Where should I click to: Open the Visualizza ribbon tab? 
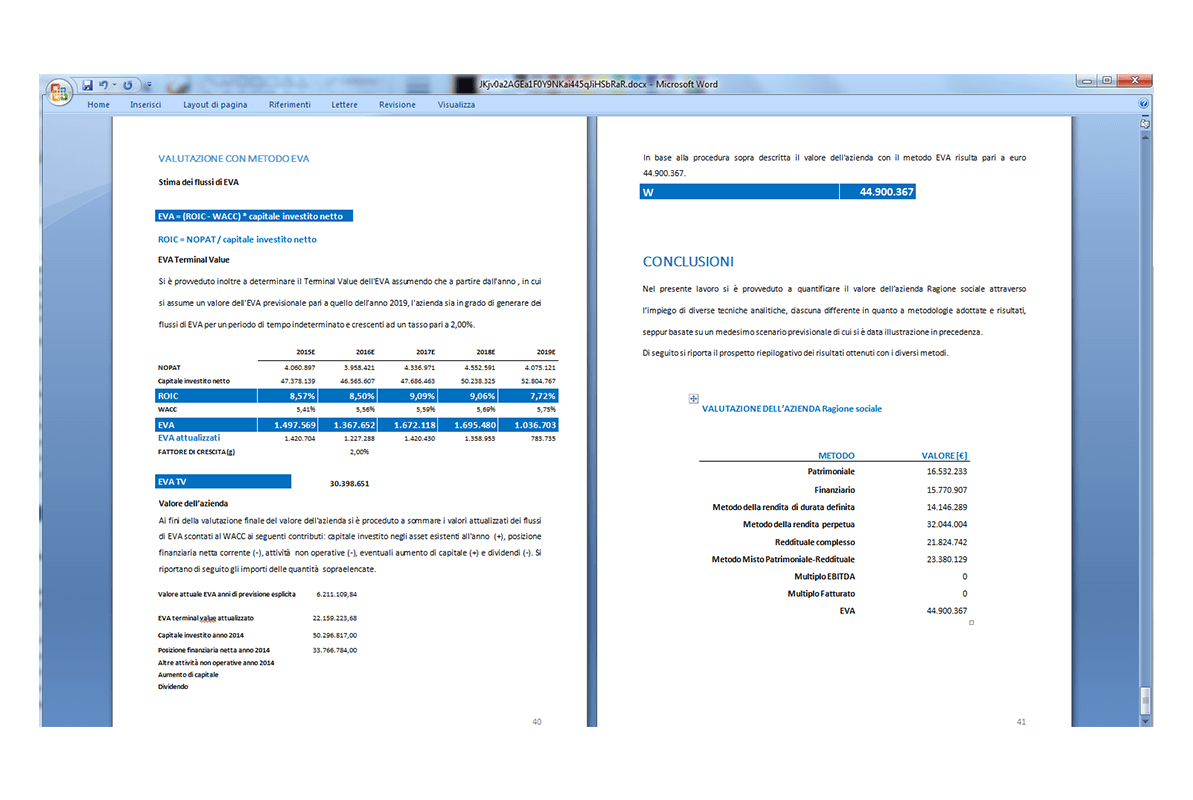456,105
